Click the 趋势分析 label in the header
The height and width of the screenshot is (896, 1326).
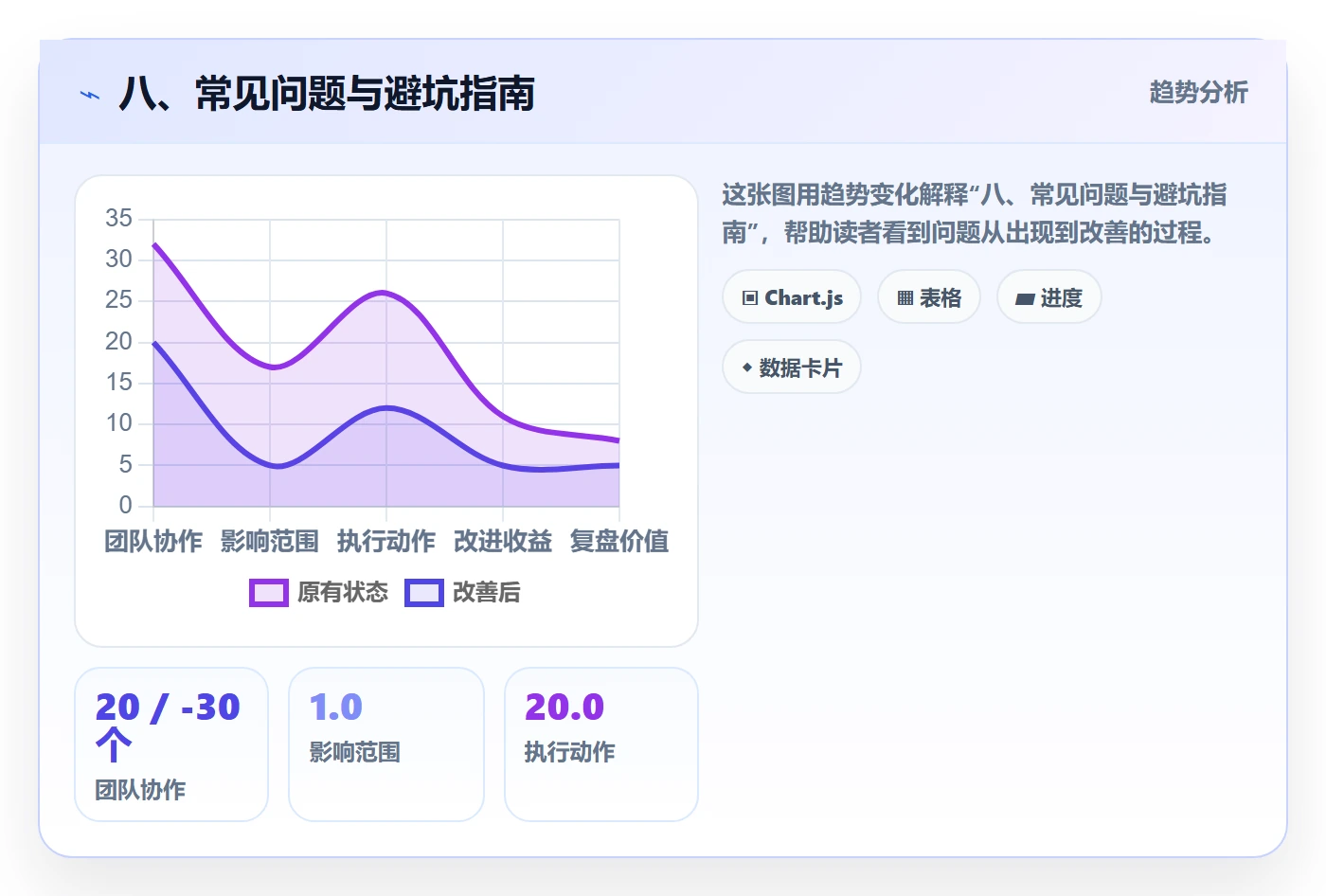click(1199, 93)
